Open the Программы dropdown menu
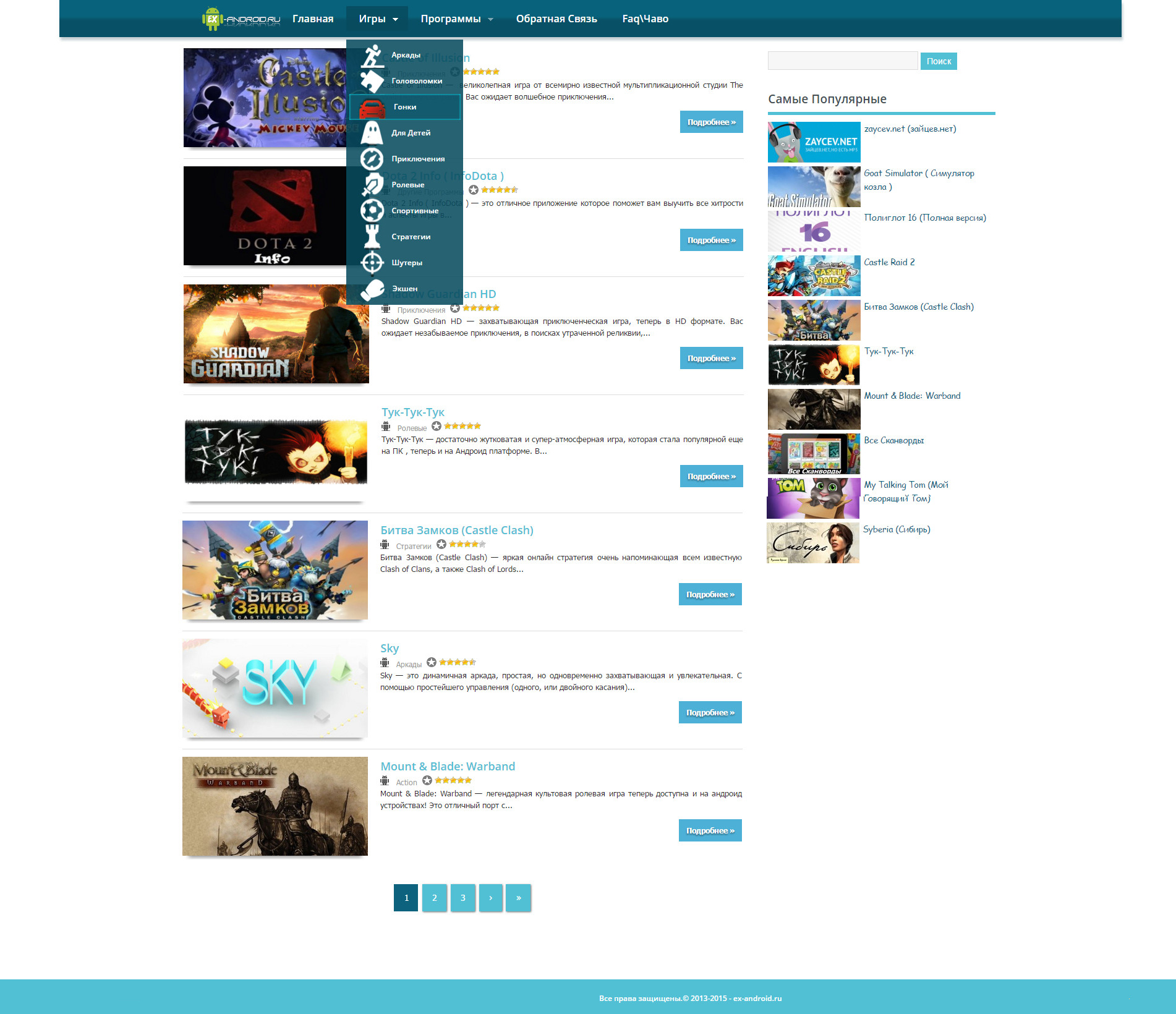The width and height of the screenshot is (1176, 1014). (457, 19)
